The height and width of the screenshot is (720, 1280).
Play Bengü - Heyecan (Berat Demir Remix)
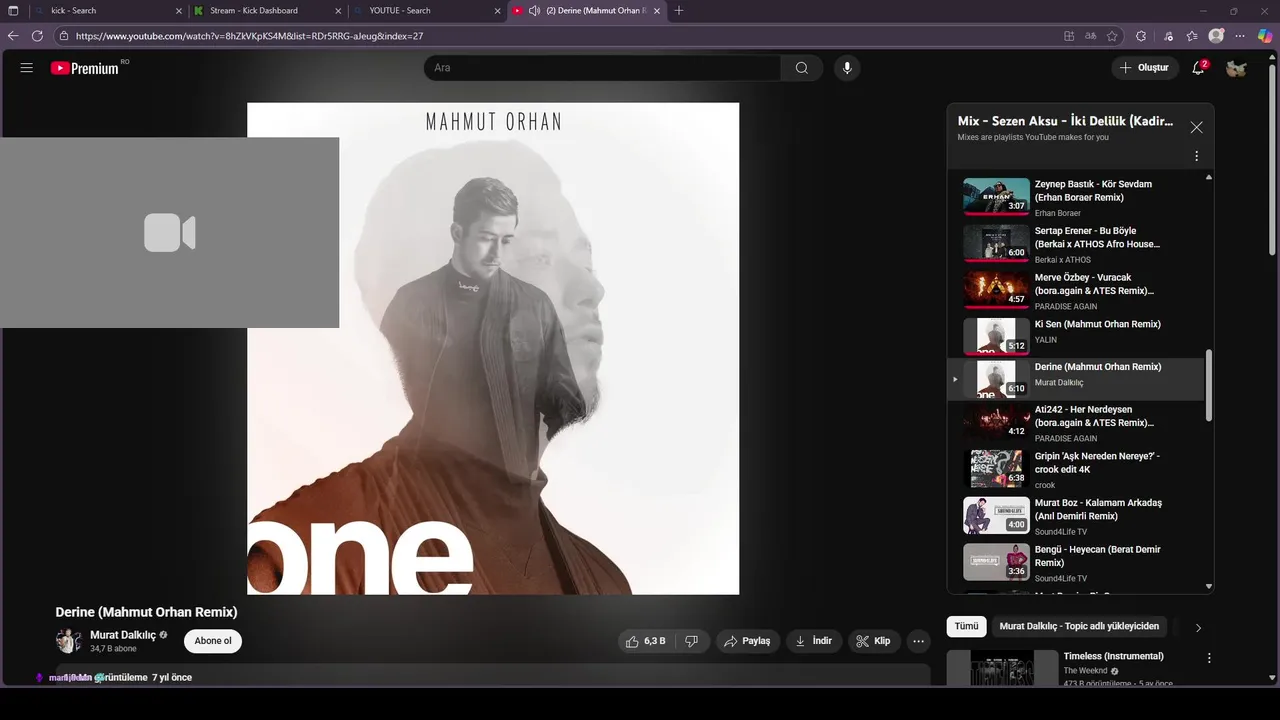click(1076, 563)
